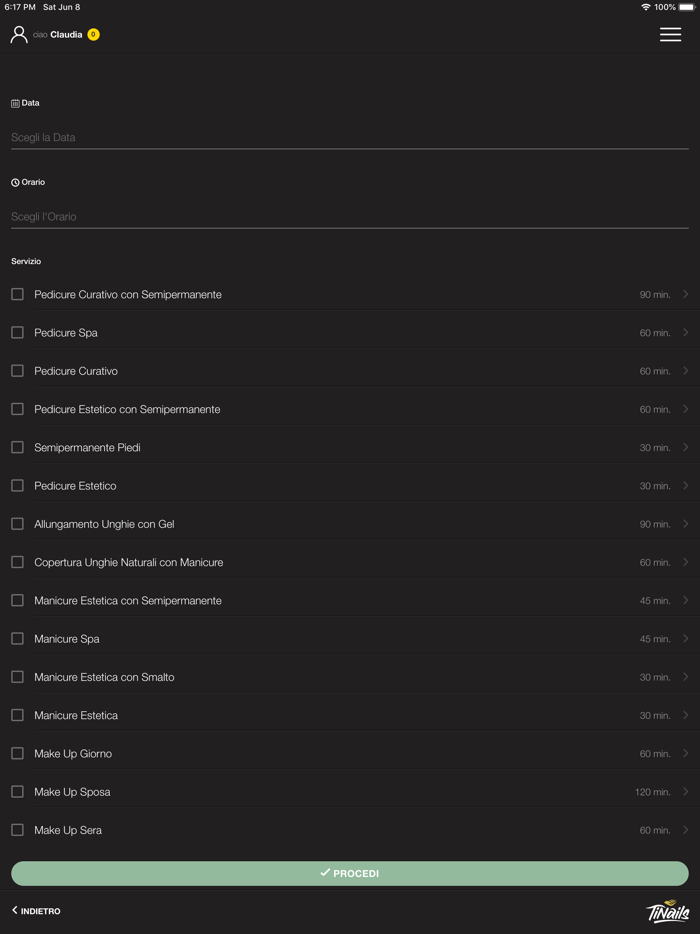700x934 pixels.
Task: Open the Scegli l'Orario field
Action: (x=349, y=217)
